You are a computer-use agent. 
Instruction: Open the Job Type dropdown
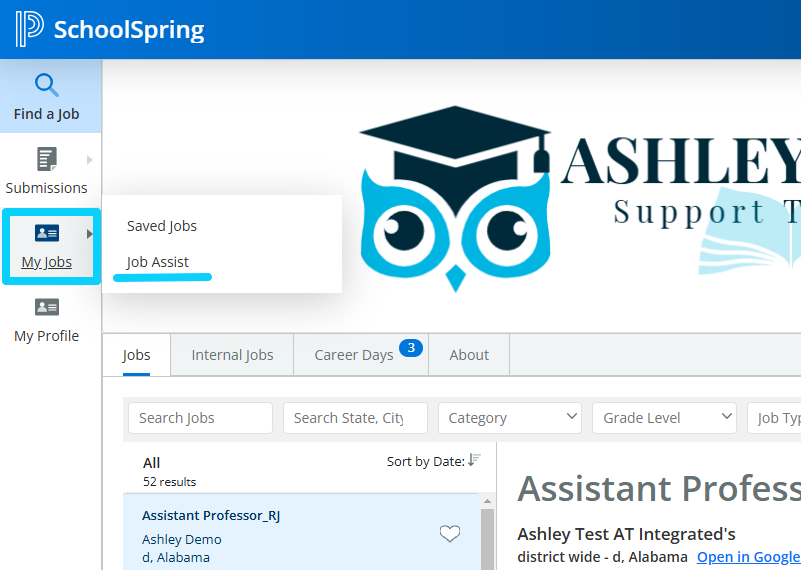(774, 418)
